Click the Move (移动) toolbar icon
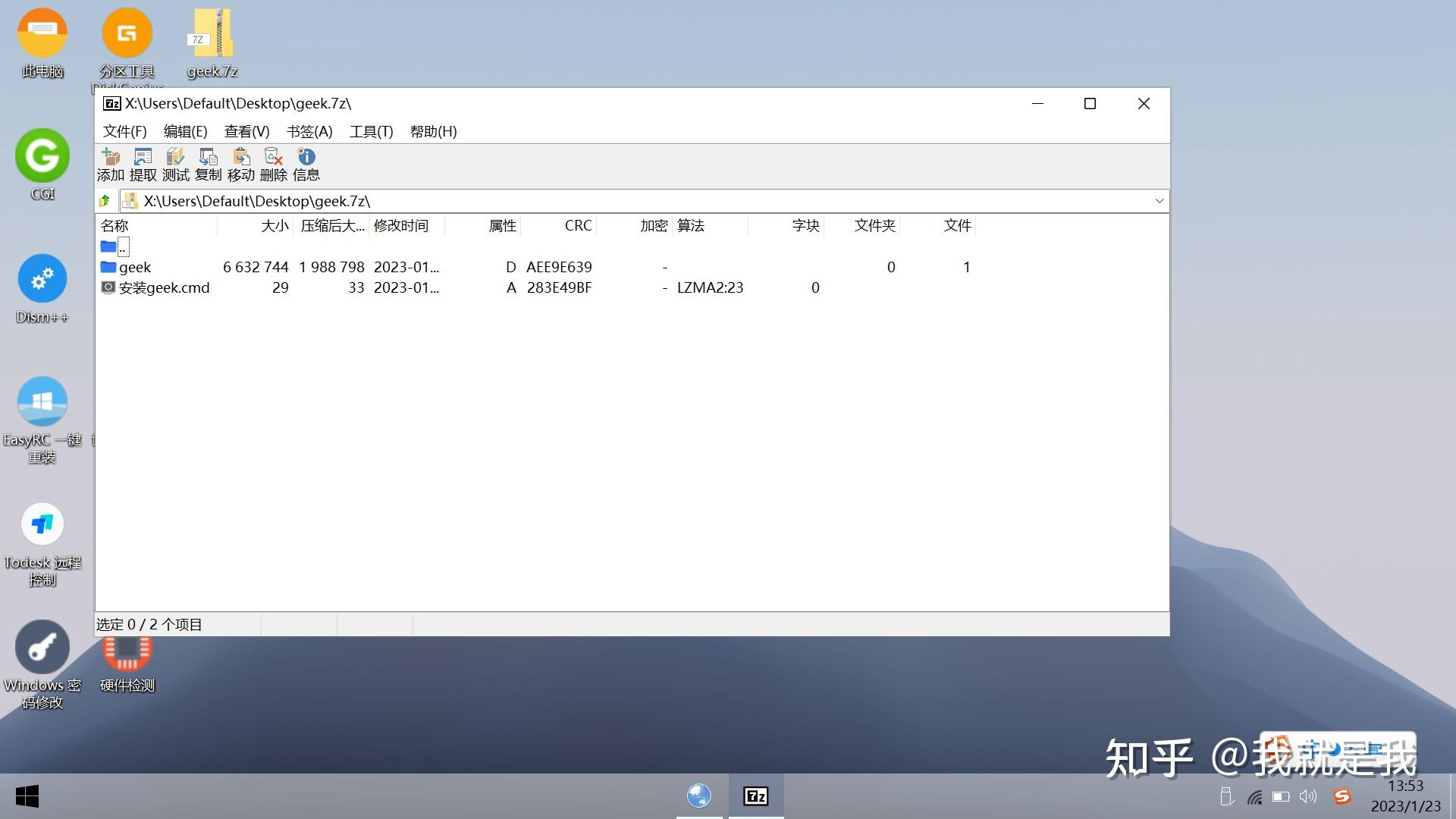 241,157
